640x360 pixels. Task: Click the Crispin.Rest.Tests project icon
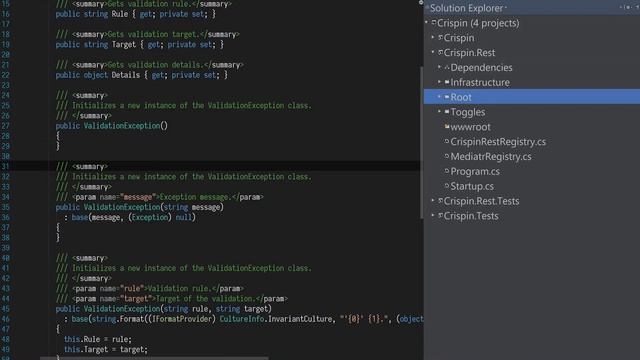point(440,201)
